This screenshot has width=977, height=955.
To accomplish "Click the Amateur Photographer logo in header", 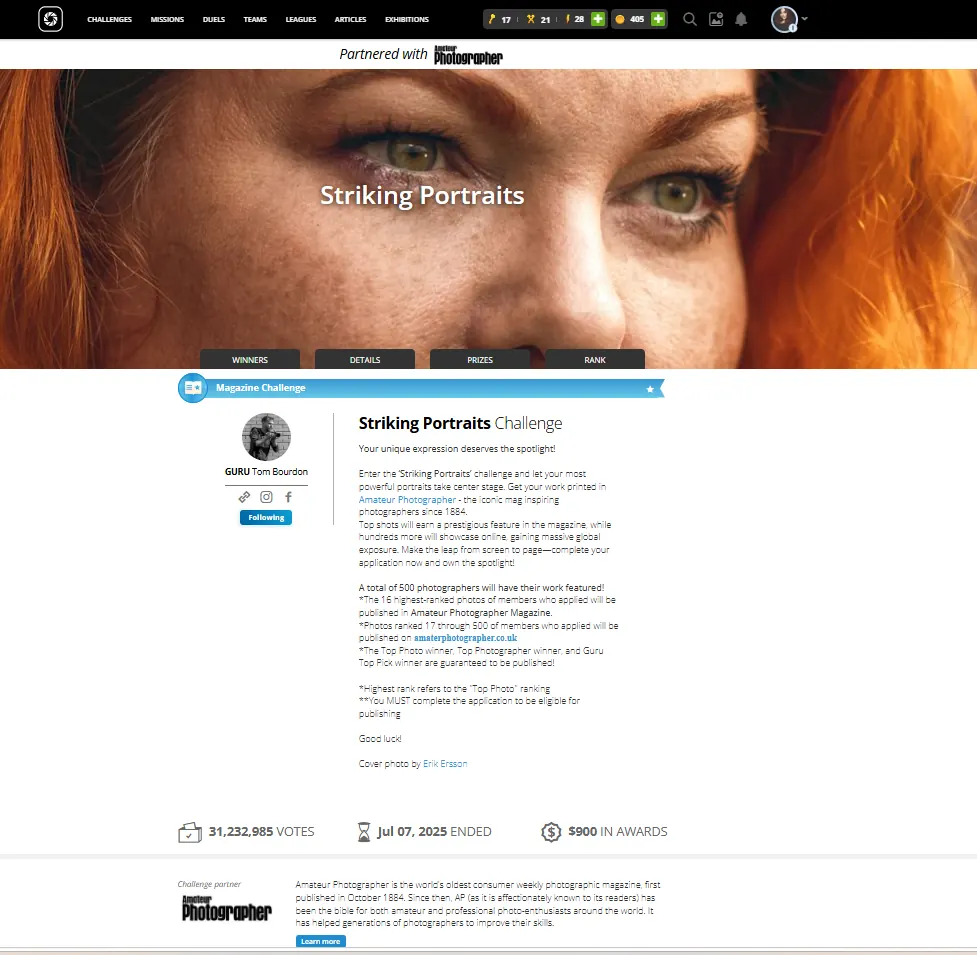I will (468, 55).
